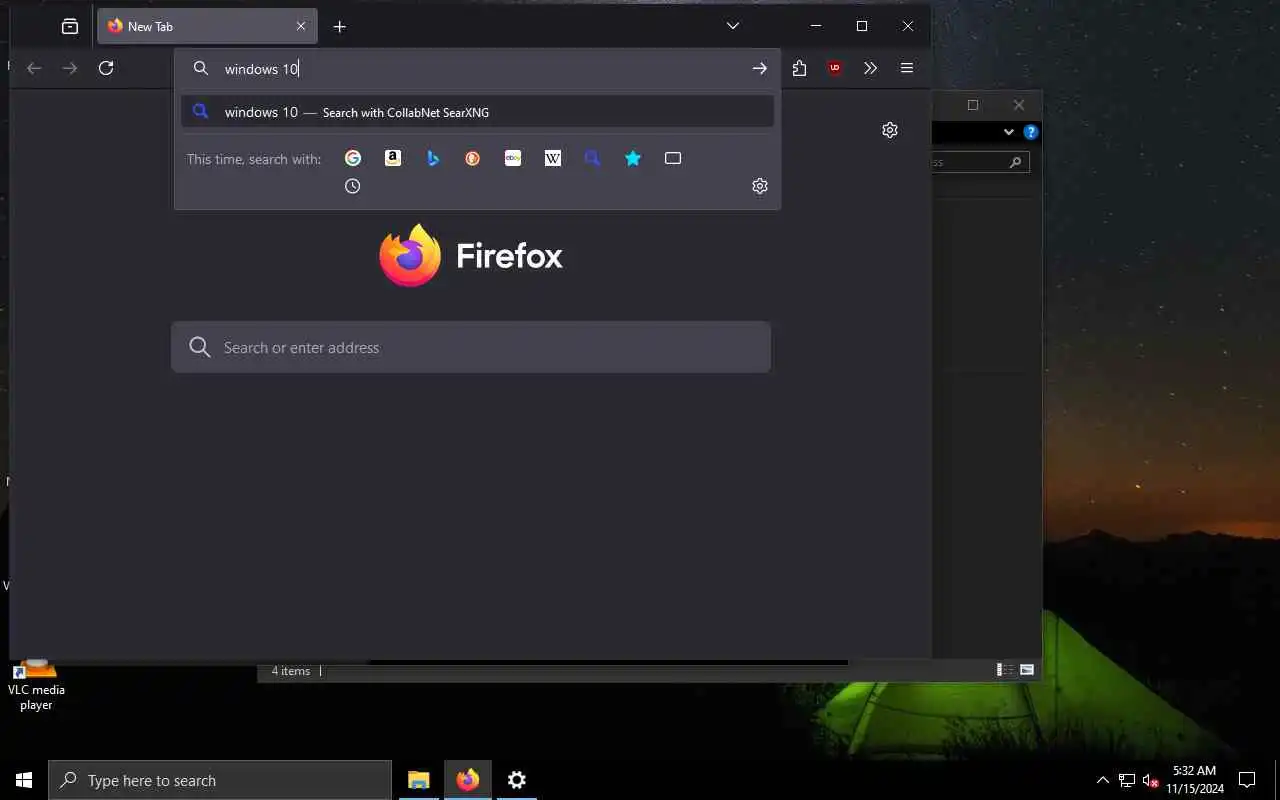Open the Extensions puzzle icon
The width and height of the screenshot is (1280, 800).
tap(799, 68)
